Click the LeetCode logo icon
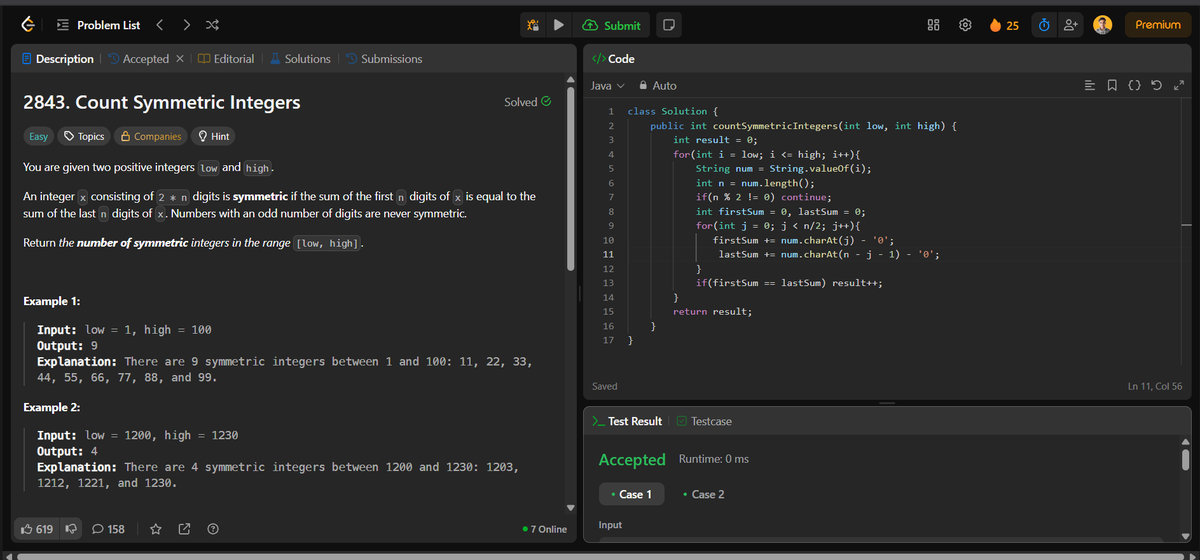Image resolution: width=1200 pixels, height=560 pixels. (x=30, y=24)
